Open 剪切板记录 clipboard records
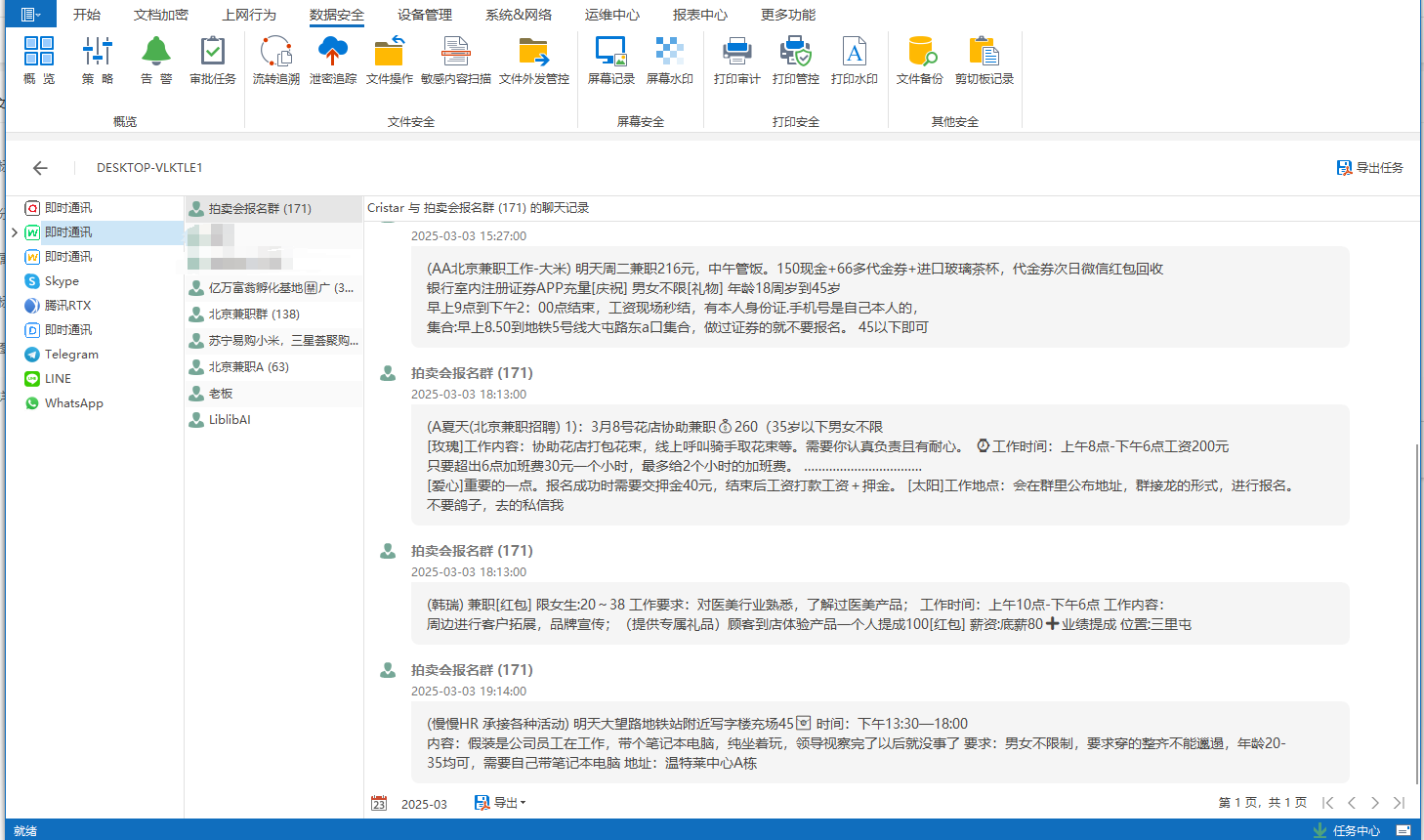 [x=984, y=61]
